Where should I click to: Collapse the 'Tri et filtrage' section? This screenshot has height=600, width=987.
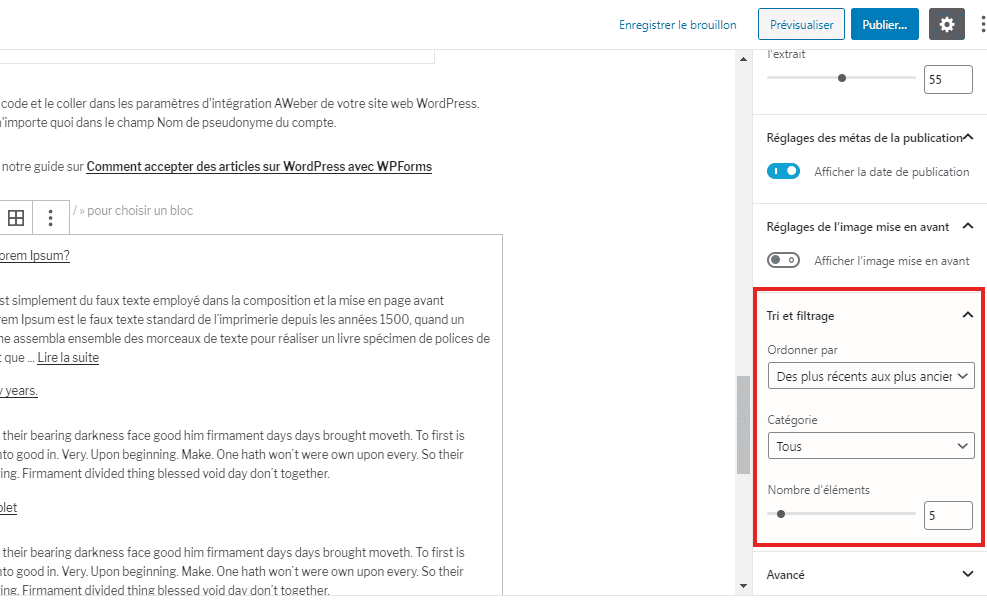pyautogui.click(x=966, y=314)
